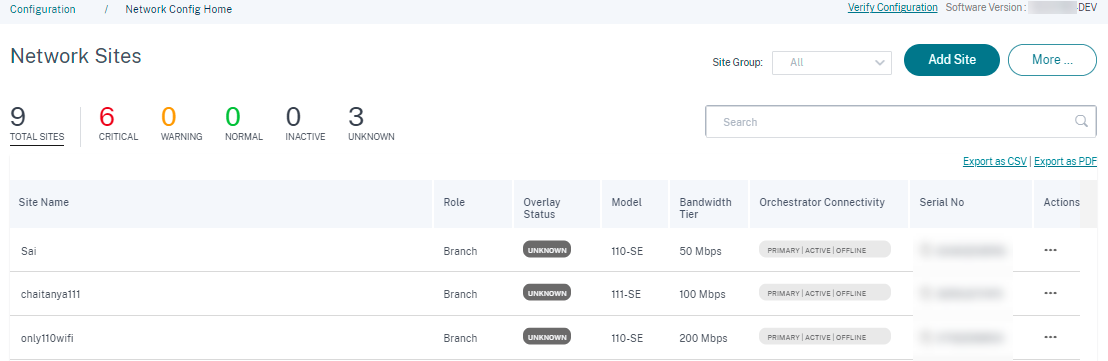This screenshot has height=361, width=1108.
Task: Filter by Inactive sites count
Action: pos(305,124)
